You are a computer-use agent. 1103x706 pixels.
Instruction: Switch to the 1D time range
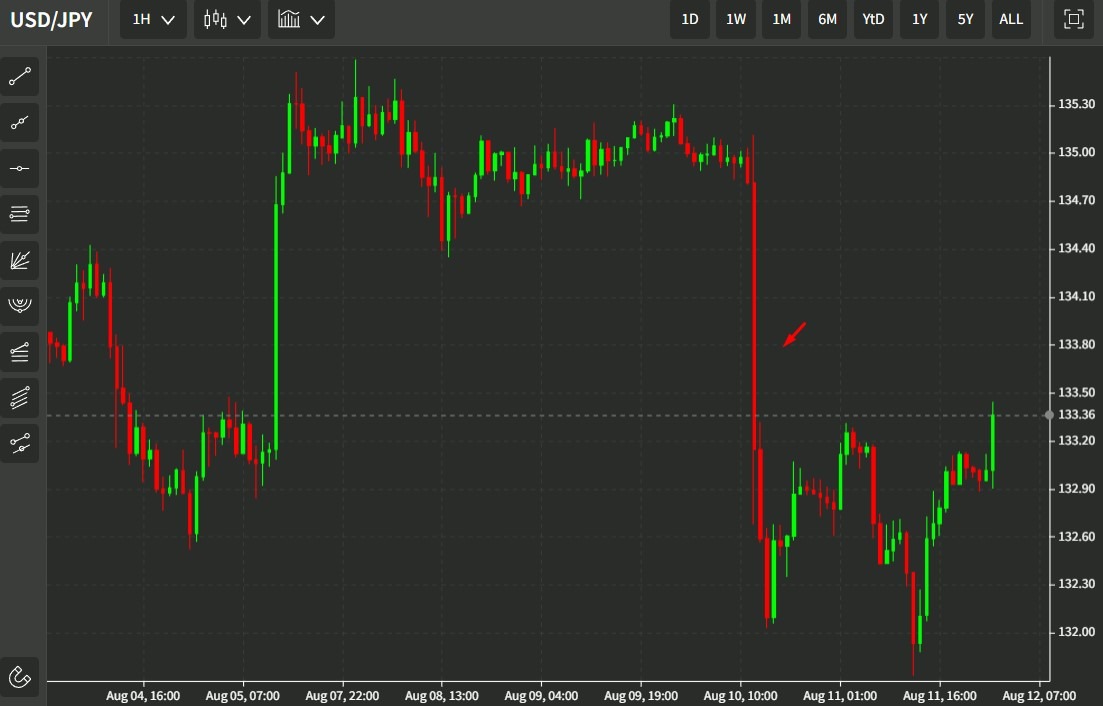point(690,19)
